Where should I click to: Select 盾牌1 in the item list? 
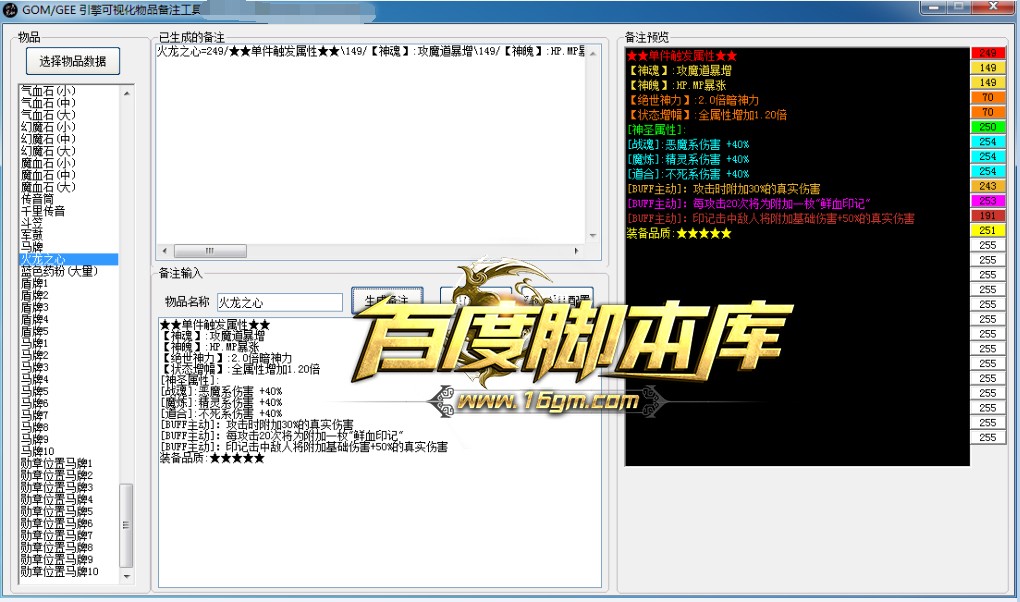tap(34, 283)
